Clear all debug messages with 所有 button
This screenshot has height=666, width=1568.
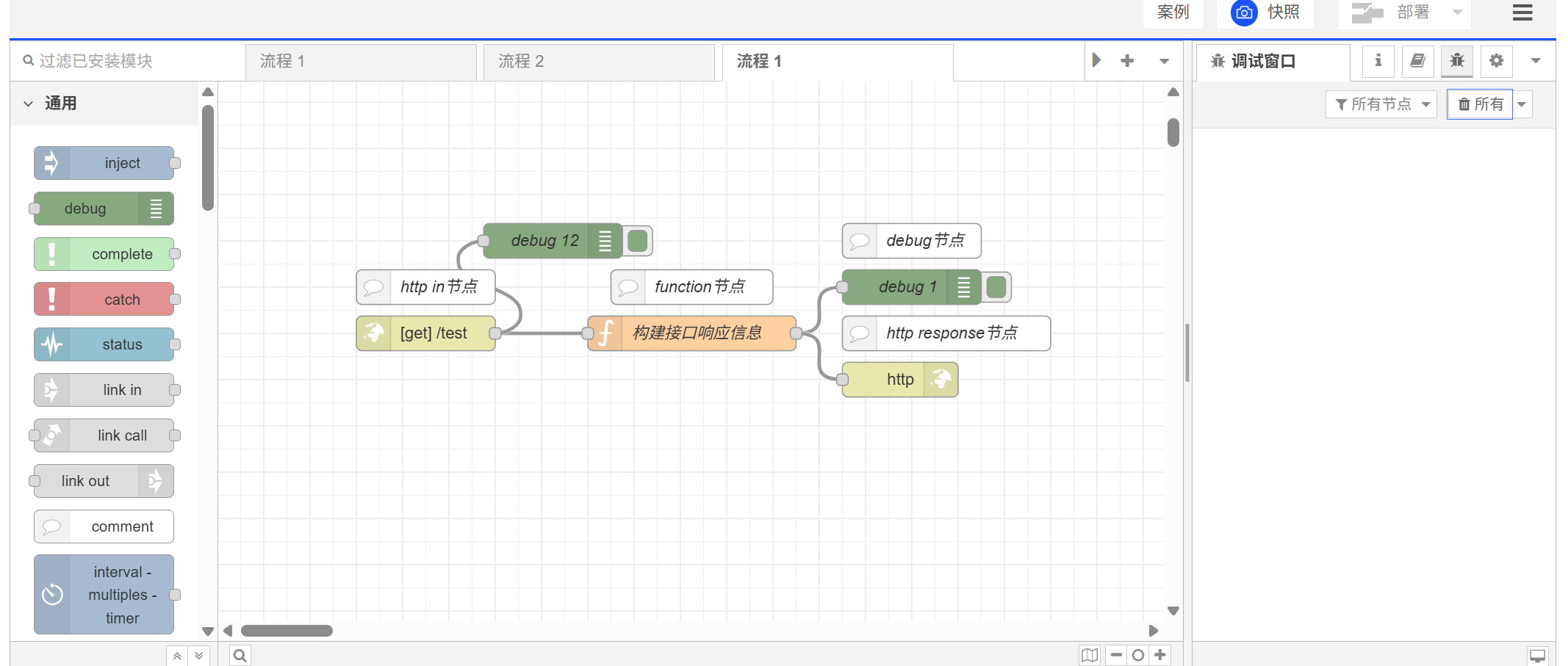1480,104
